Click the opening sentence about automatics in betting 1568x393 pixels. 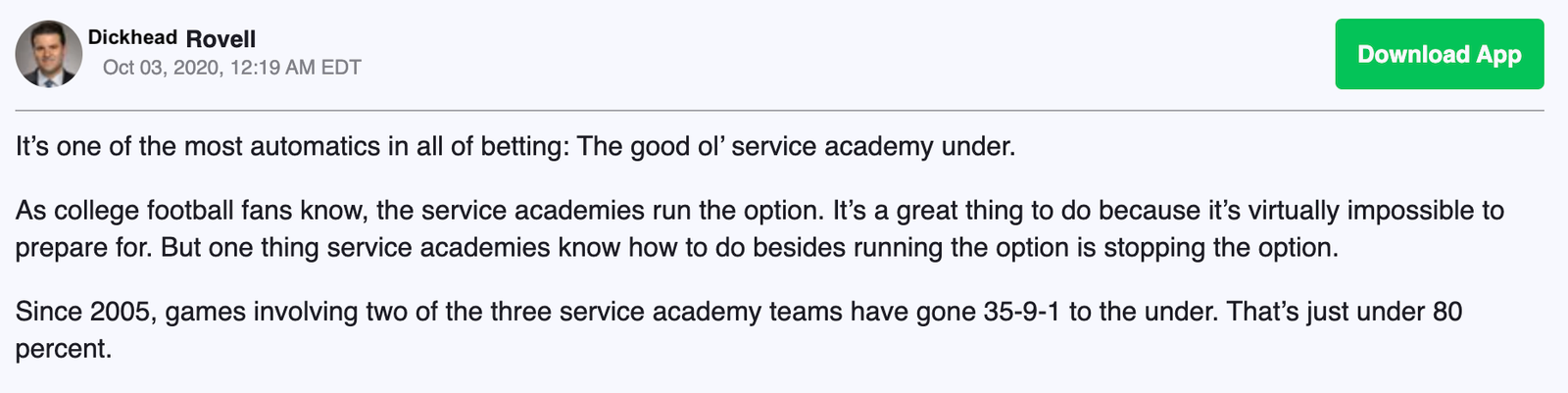(x=515, y=147)
